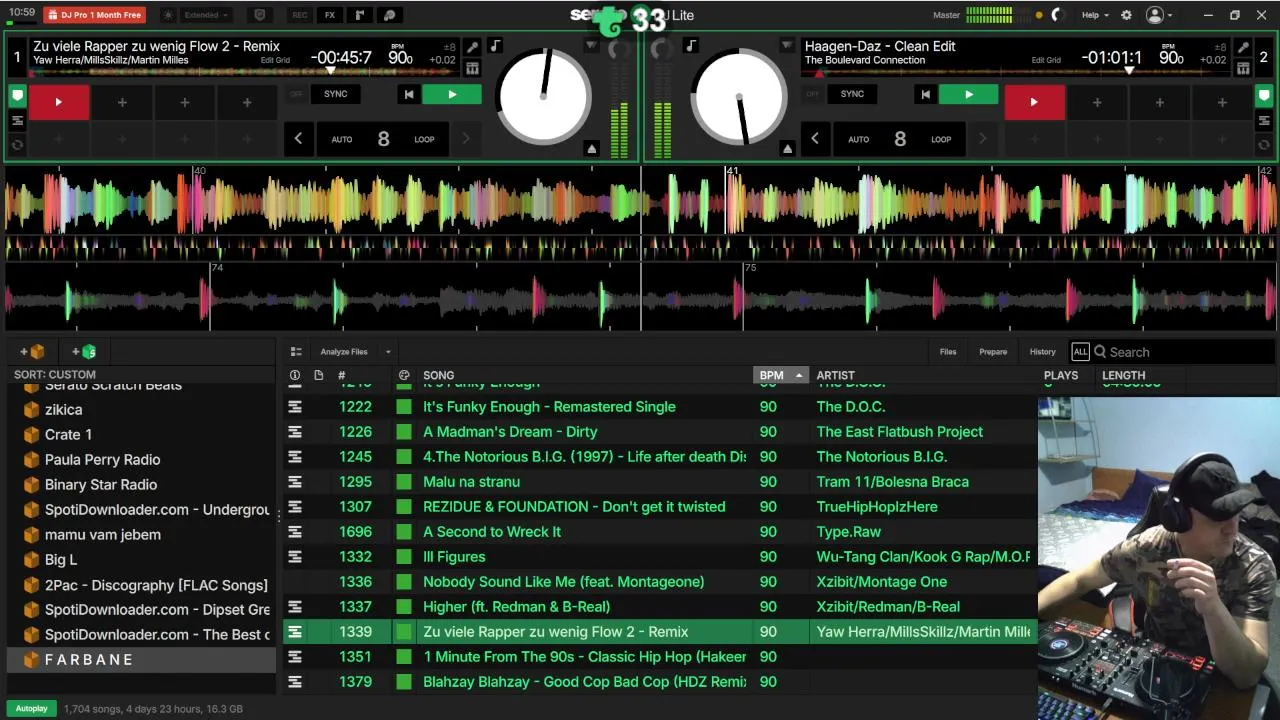Open the Files tab
Image resolution: width=1280 pixels, height=720 pixels.
pos(948,352)
